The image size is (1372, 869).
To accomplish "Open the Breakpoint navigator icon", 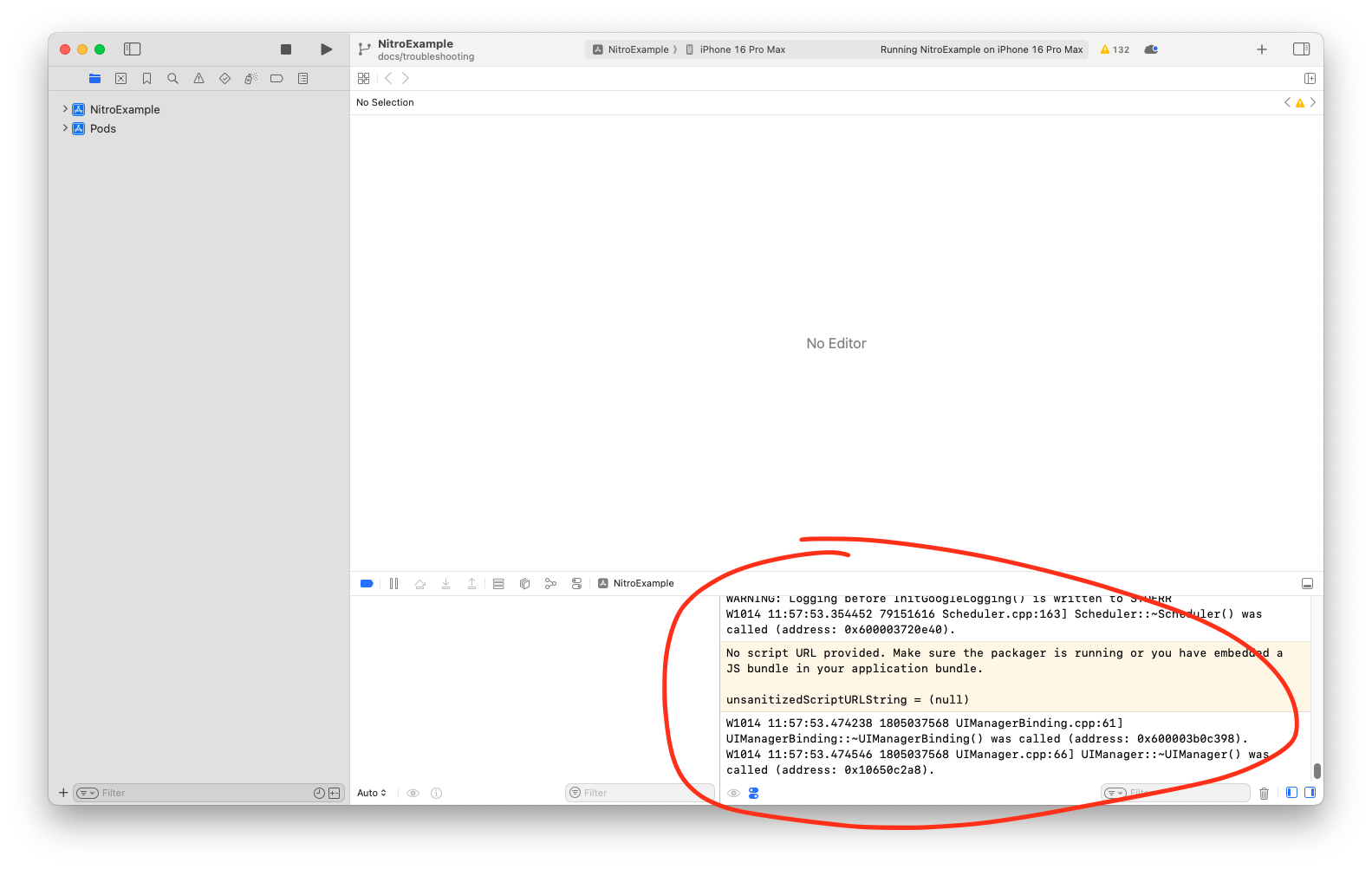I will coord(276,79).
